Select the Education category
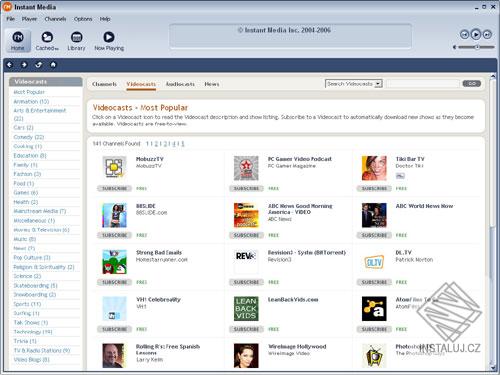500x375 pixels. pyautogui.click(x=30, y=156)
